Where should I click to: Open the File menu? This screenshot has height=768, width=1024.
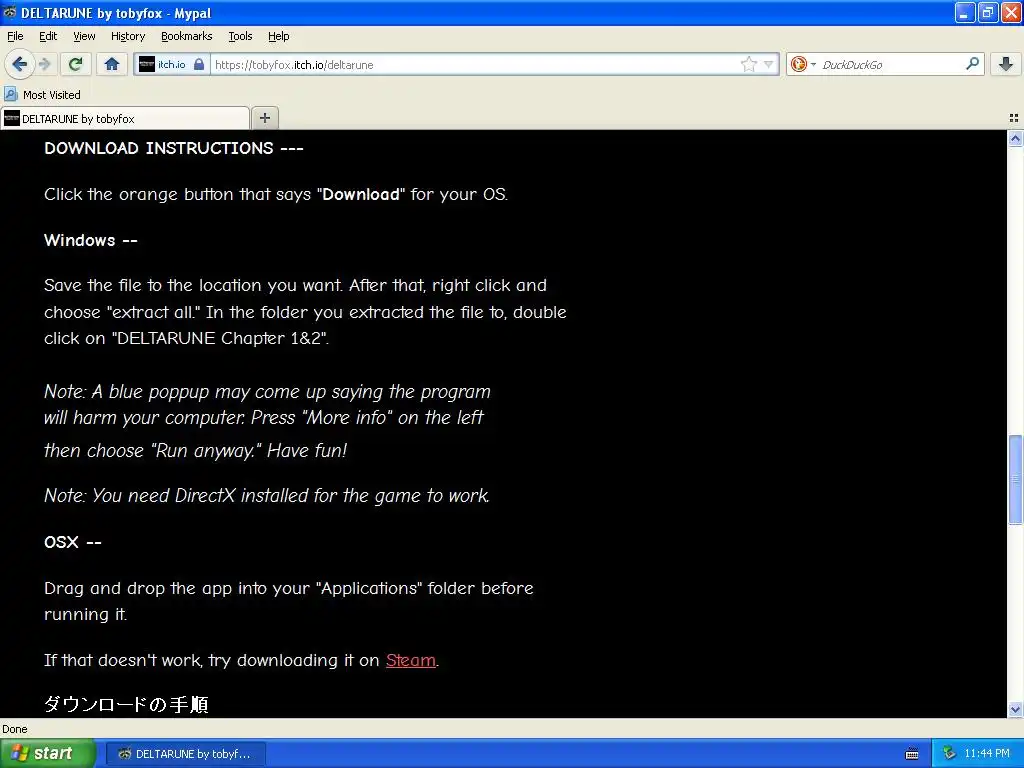15,36
